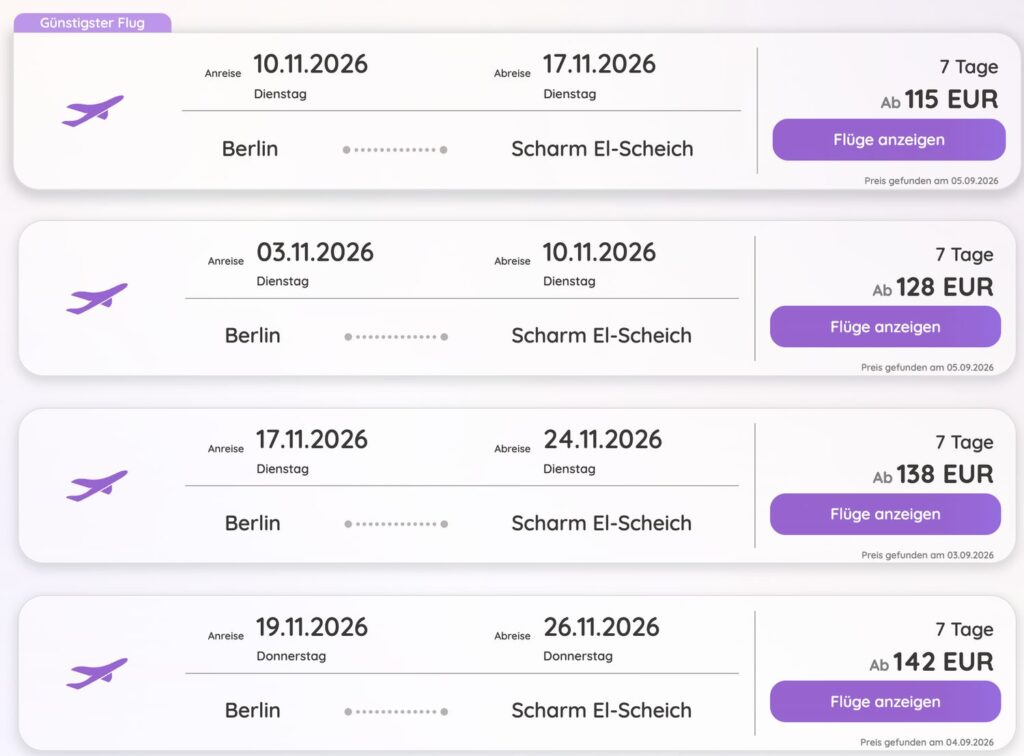Viewport: 1024px width, 756px height.
Task: View flights for the 142 EUR offer
Action: [x=885, y=702]
